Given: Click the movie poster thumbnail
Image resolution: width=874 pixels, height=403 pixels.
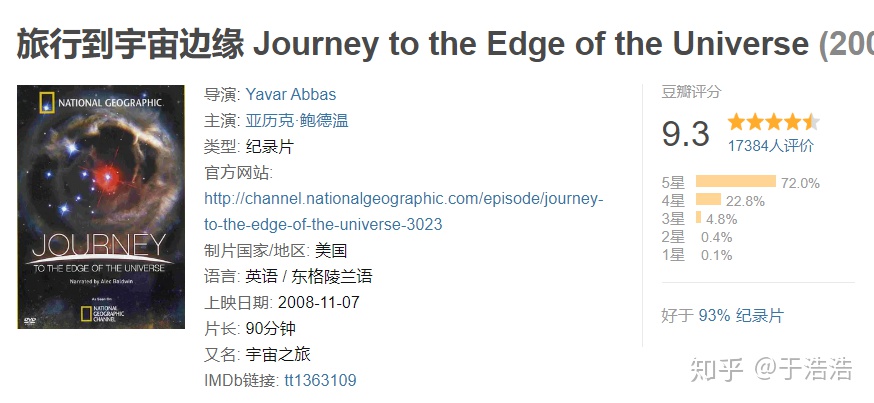Looking at the screenshot, I should 101,207.
